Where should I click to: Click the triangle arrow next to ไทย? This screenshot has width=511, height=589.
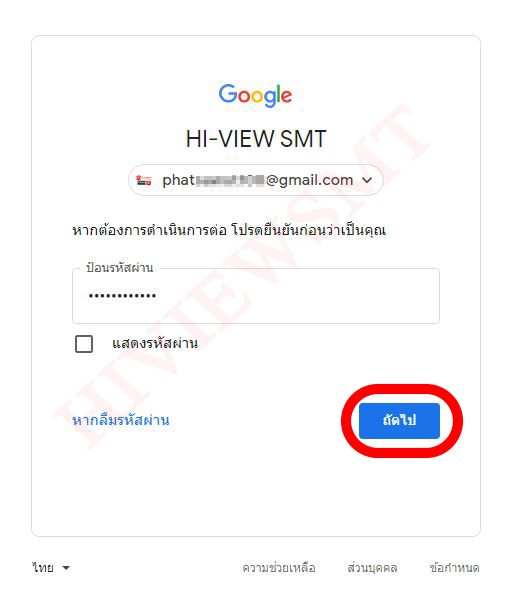(x=66, y=568)
